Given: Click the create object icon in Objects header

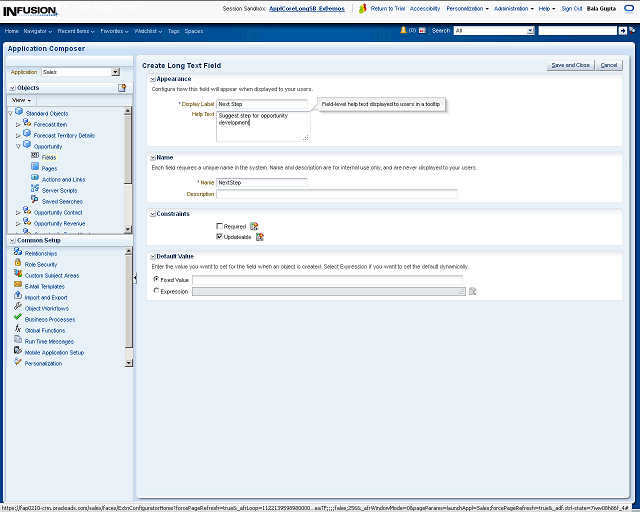Looking at the screenshot, I should pos(122,88).
